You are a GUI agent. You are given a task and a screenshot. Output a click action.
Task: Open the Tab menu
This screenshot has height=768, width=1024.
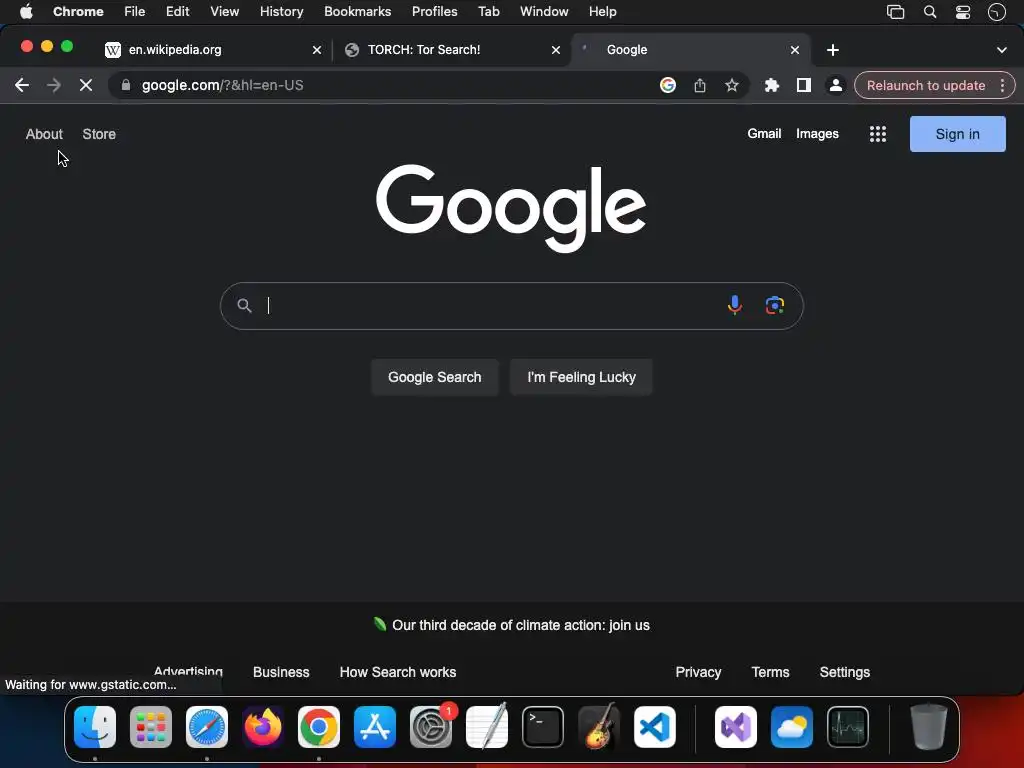click(x=488, y=12)
